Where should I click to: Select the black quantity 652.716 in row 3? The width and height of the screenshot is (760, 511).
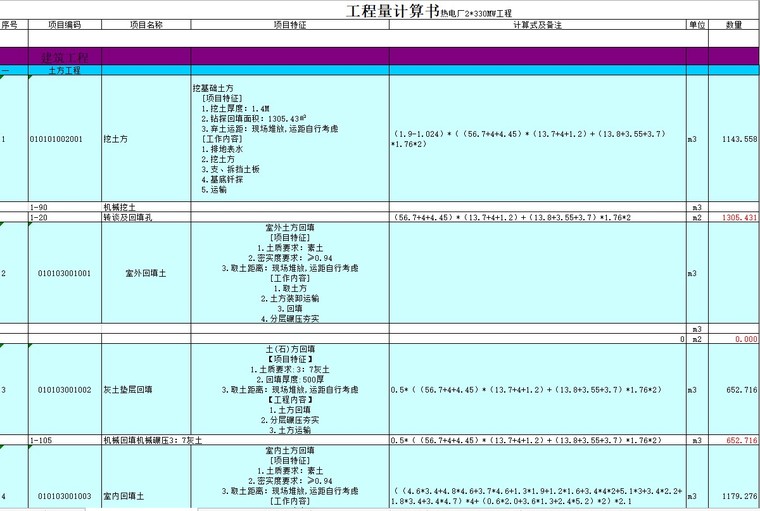click(x=741, y=390)
